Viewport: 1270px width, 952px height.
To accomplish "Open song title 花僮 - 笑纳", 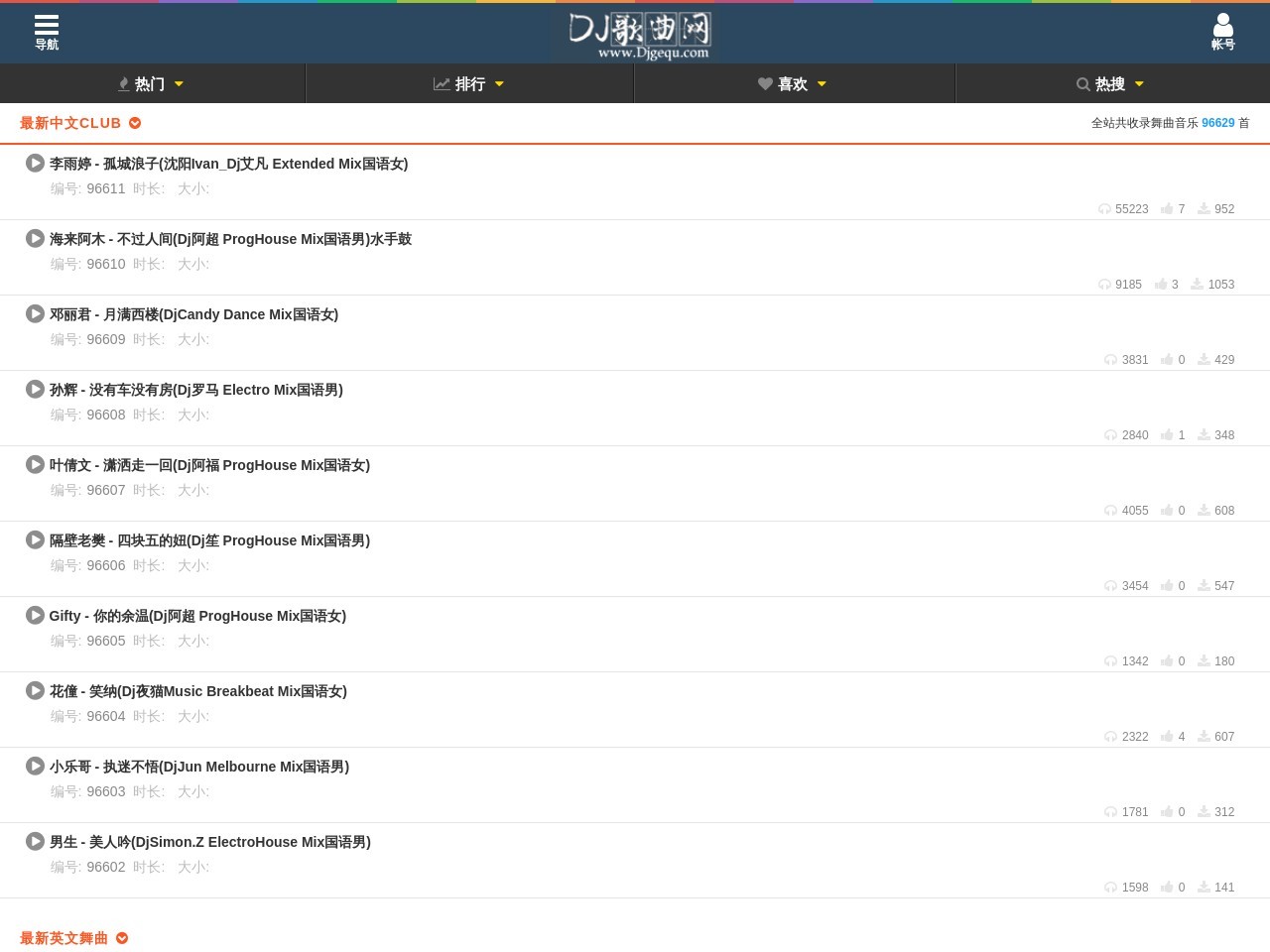I will [198, 691].
